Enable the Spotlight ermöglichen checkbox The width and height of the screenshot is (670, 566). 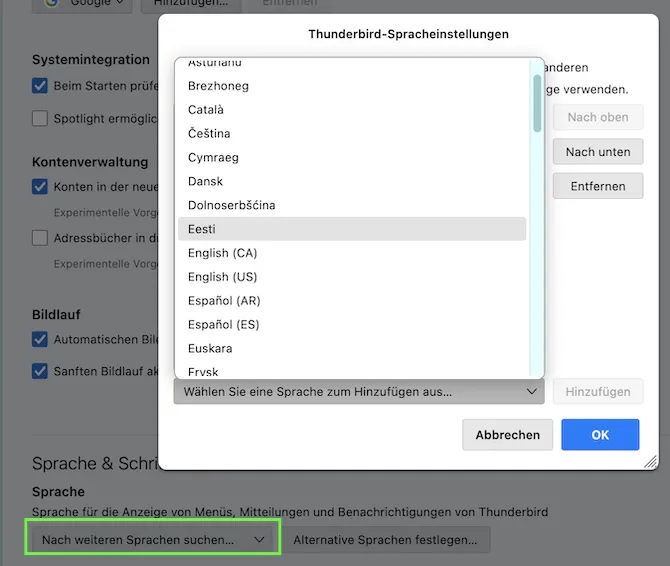tap(40, 118)
